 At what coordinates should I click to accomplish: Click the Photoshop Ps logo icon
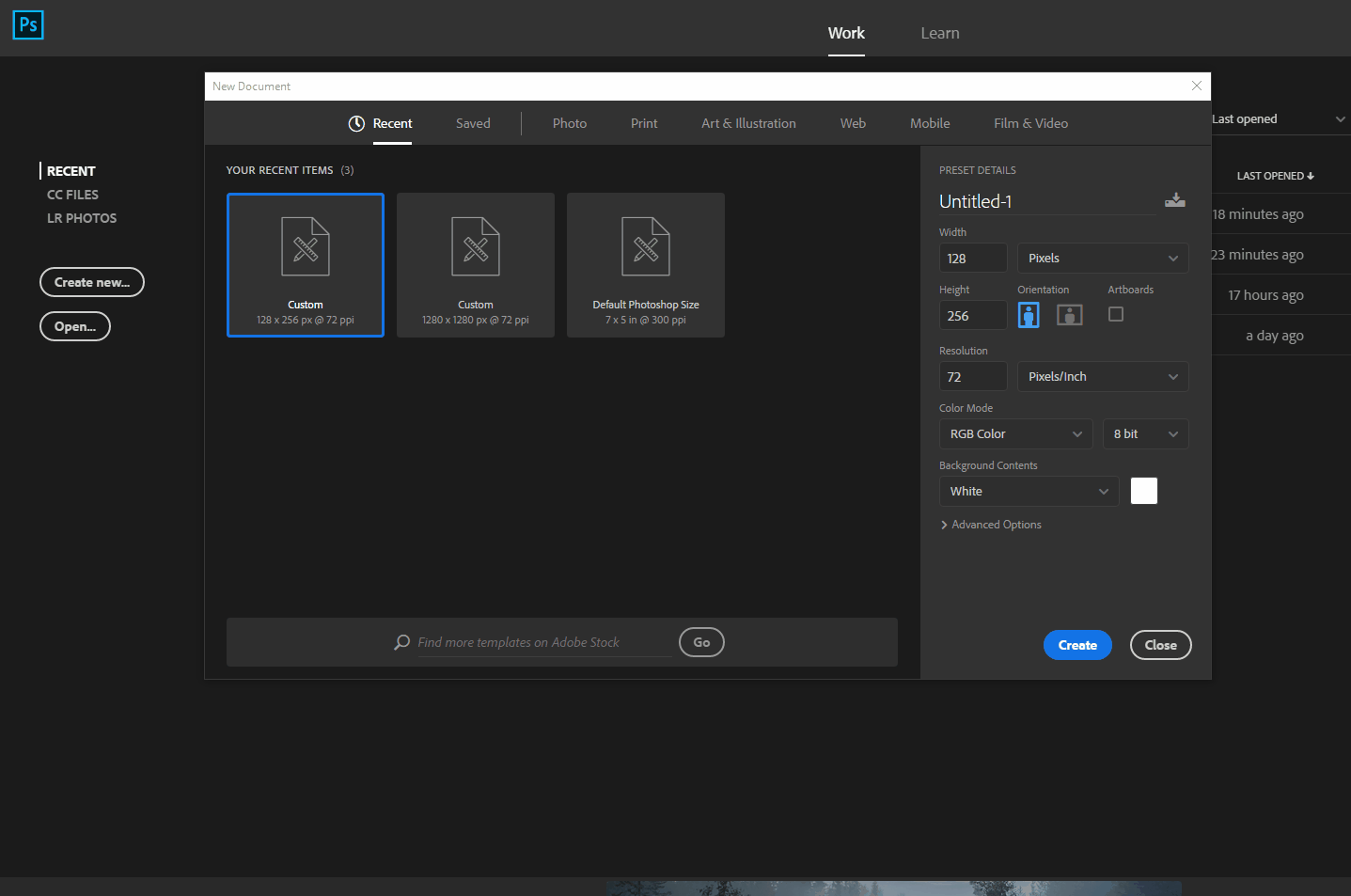[x=28, y=24]
